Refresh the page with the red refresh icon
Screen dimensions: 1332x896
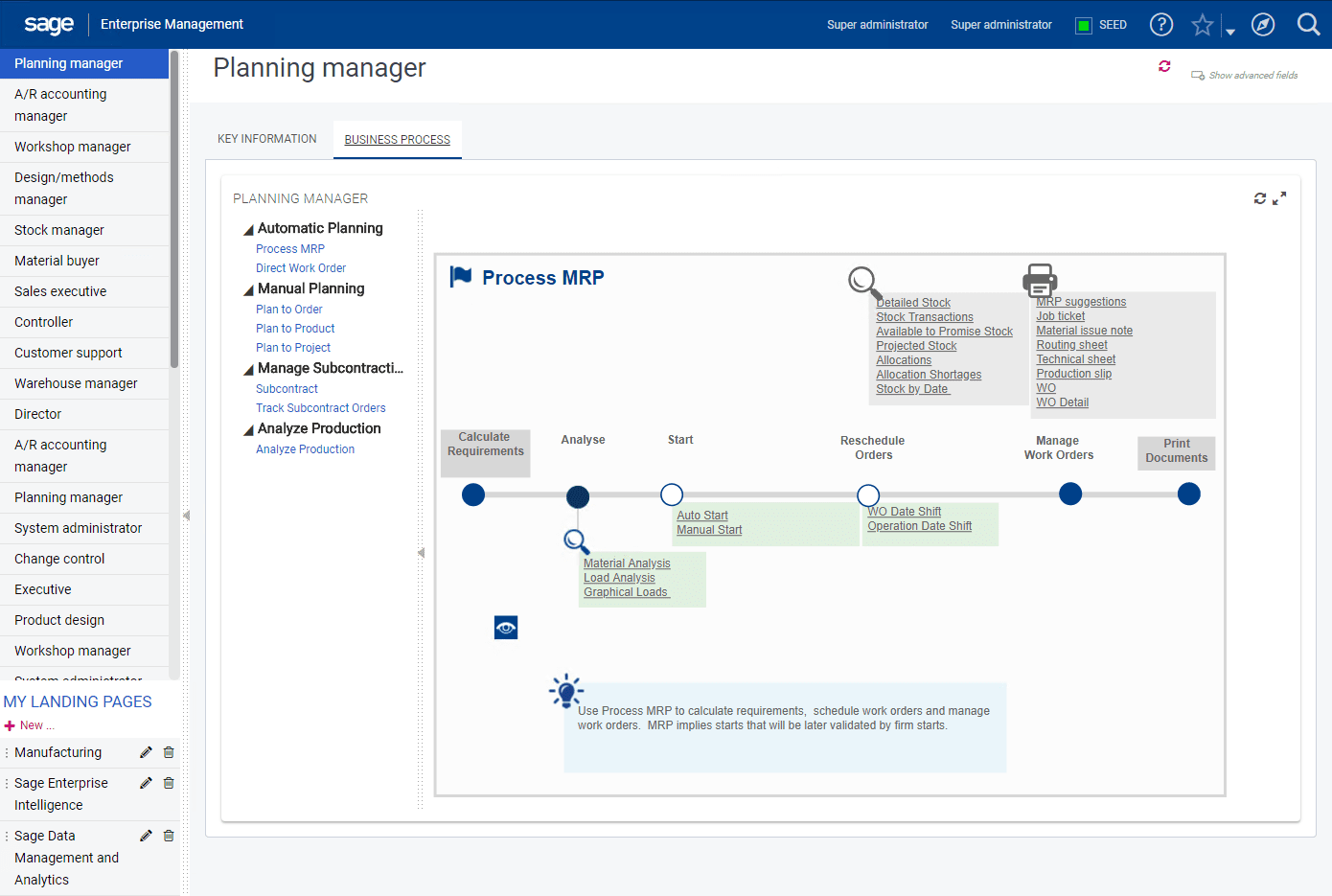tap(1164, 66)
